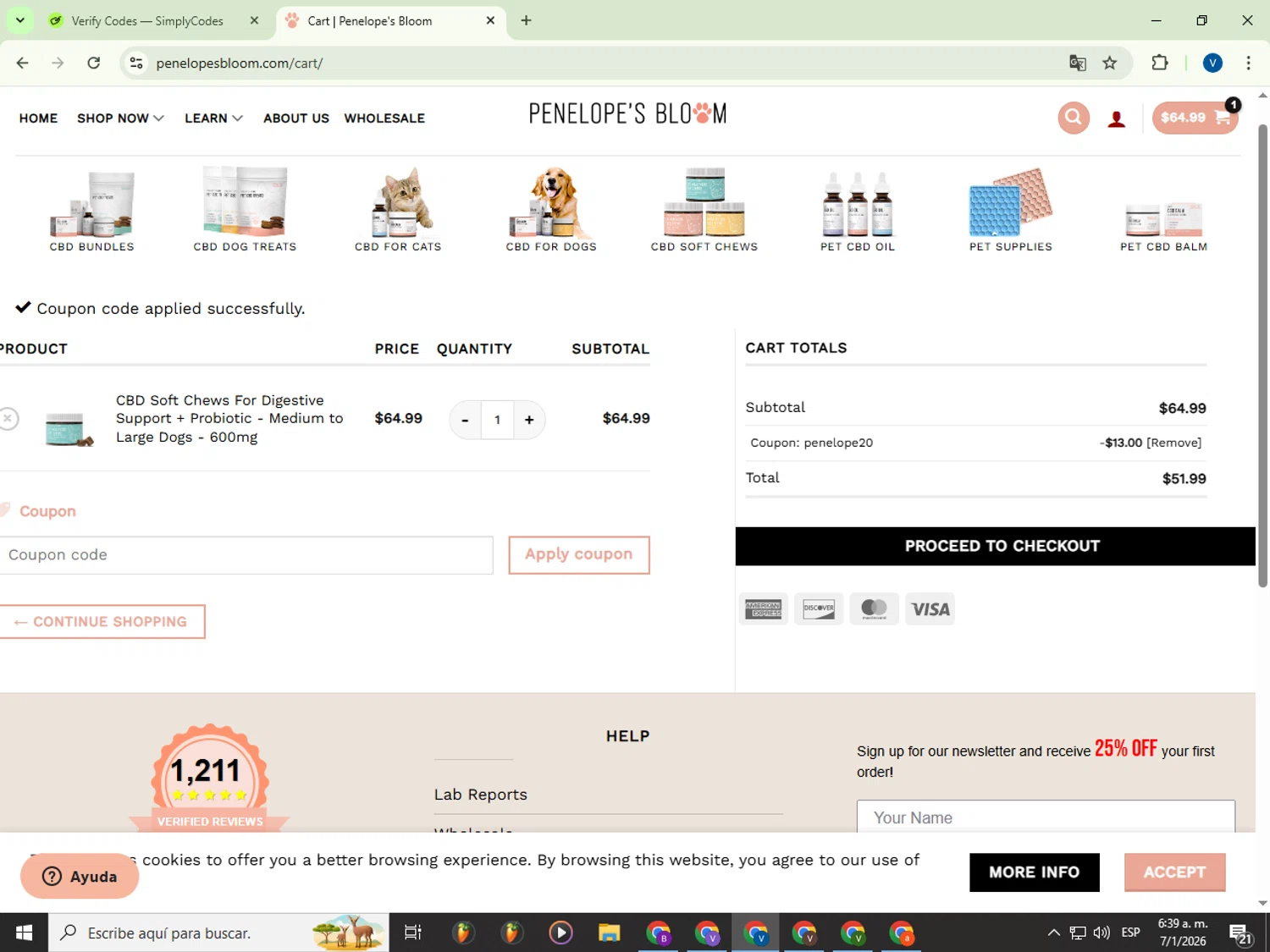Open the CBD Bundles category
1270x952 pixels.
(x=91, y=210)
